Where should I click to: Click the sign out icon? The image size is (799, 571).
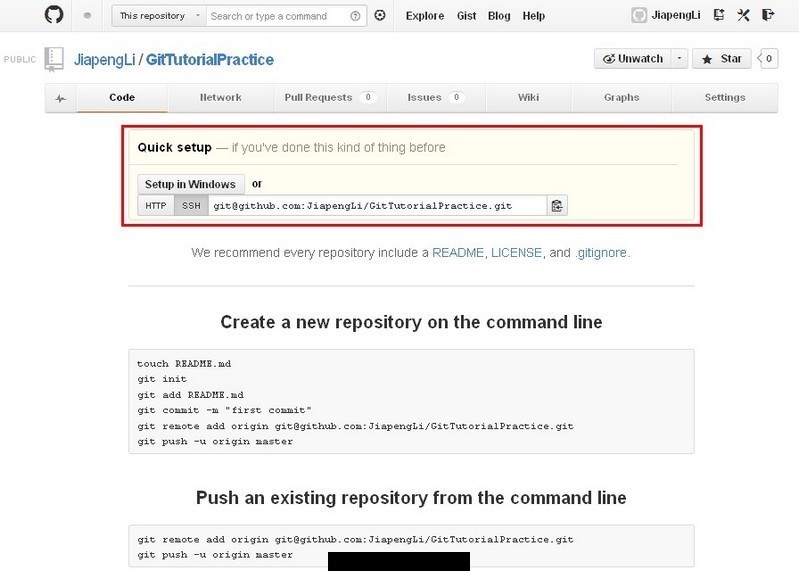coord(767,15)
